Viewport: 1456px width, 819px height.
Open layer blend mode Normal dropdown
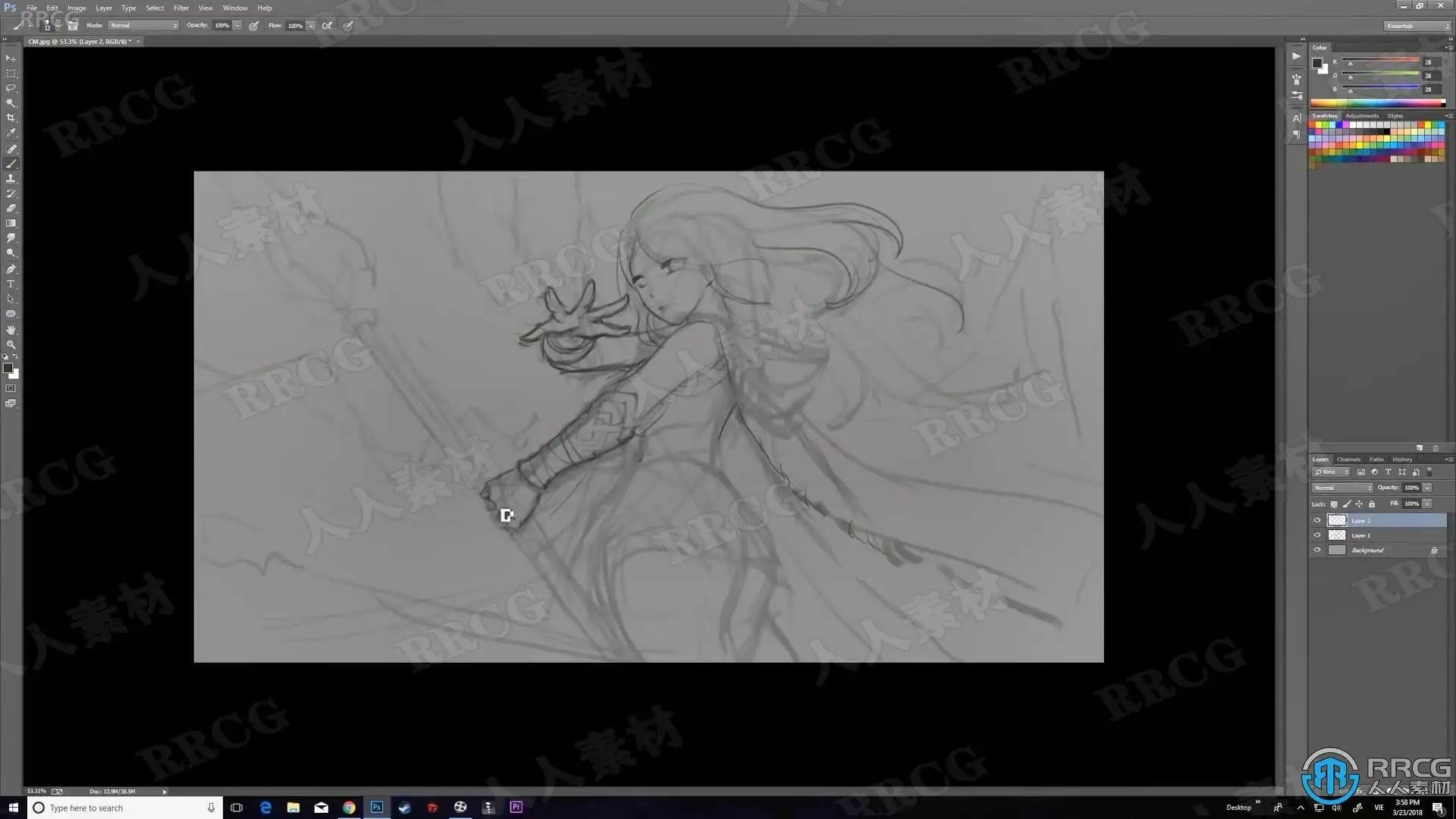pyautogui.click(x=1342, y=488)
